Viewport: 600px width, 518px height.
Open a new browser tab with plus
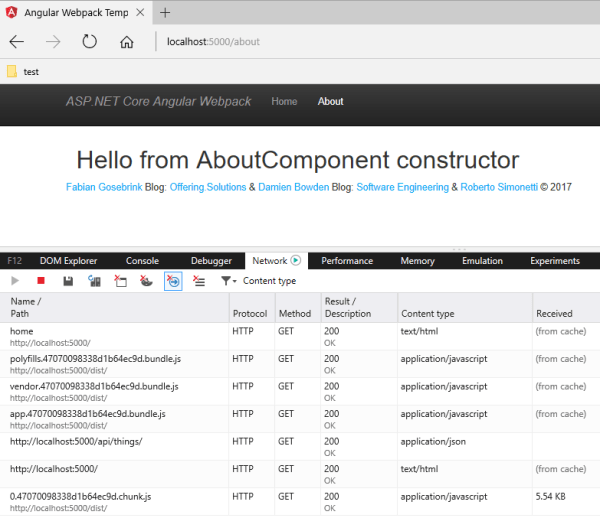point(165,13)
